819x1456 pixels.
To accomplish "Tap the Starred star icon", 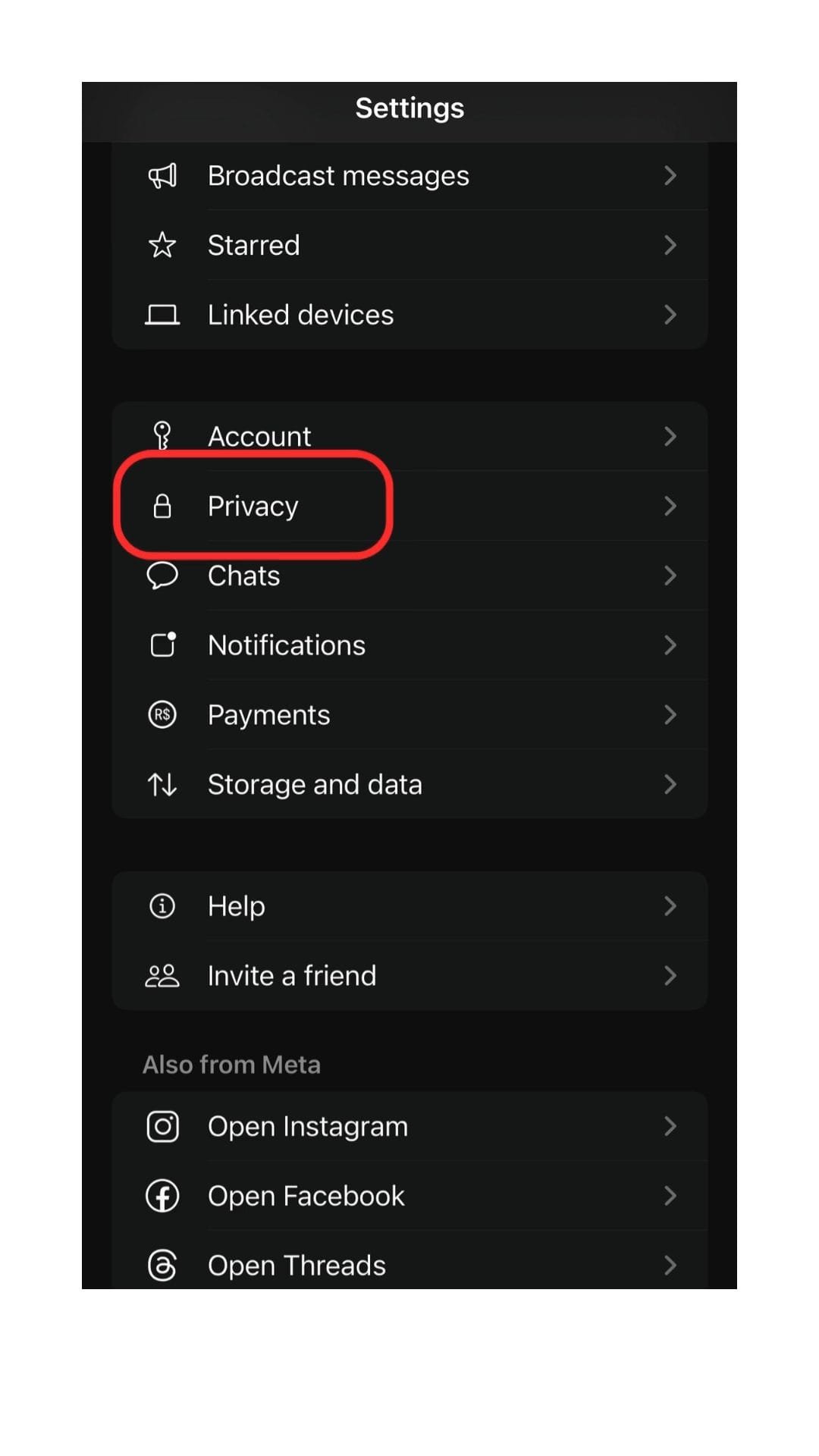I will 162,245.
